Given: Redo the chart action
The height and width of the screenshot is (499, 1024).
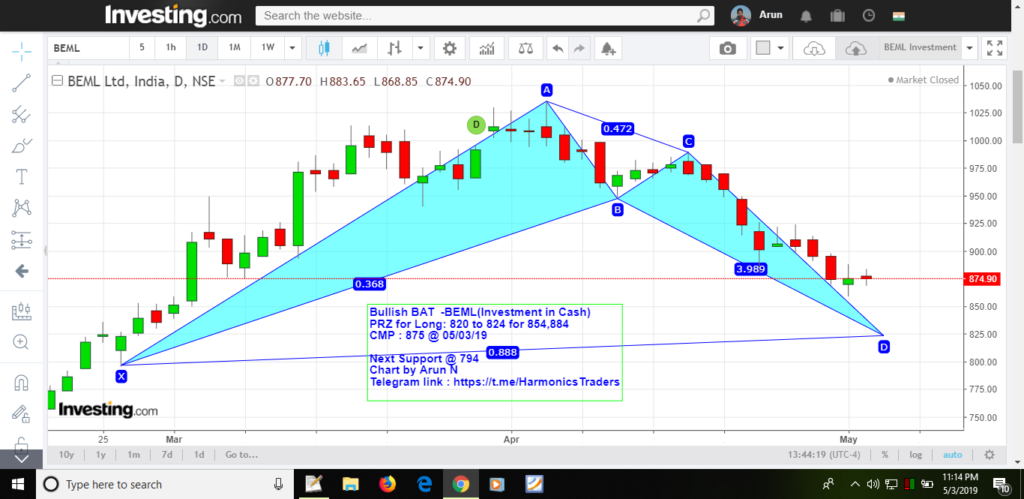Looking at the screenshot, I should 579,48.
